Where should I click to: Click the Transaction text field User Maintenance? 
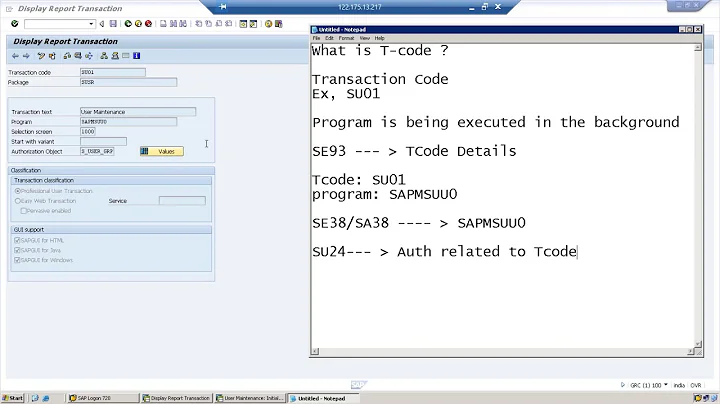(x=138, y=112)
